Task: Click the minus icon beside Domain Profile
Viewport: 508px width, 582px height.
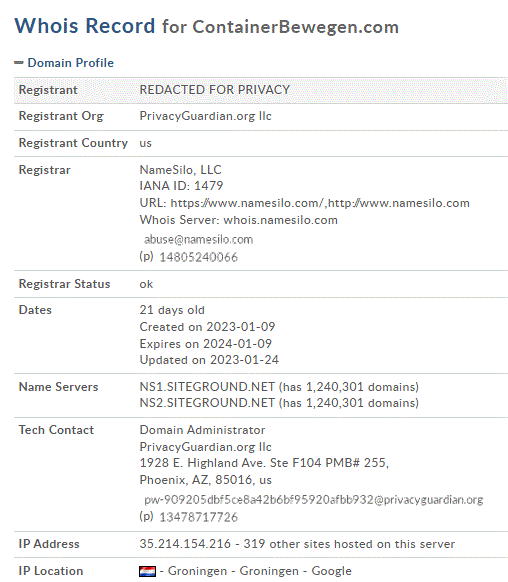Action: pos(19,63)
